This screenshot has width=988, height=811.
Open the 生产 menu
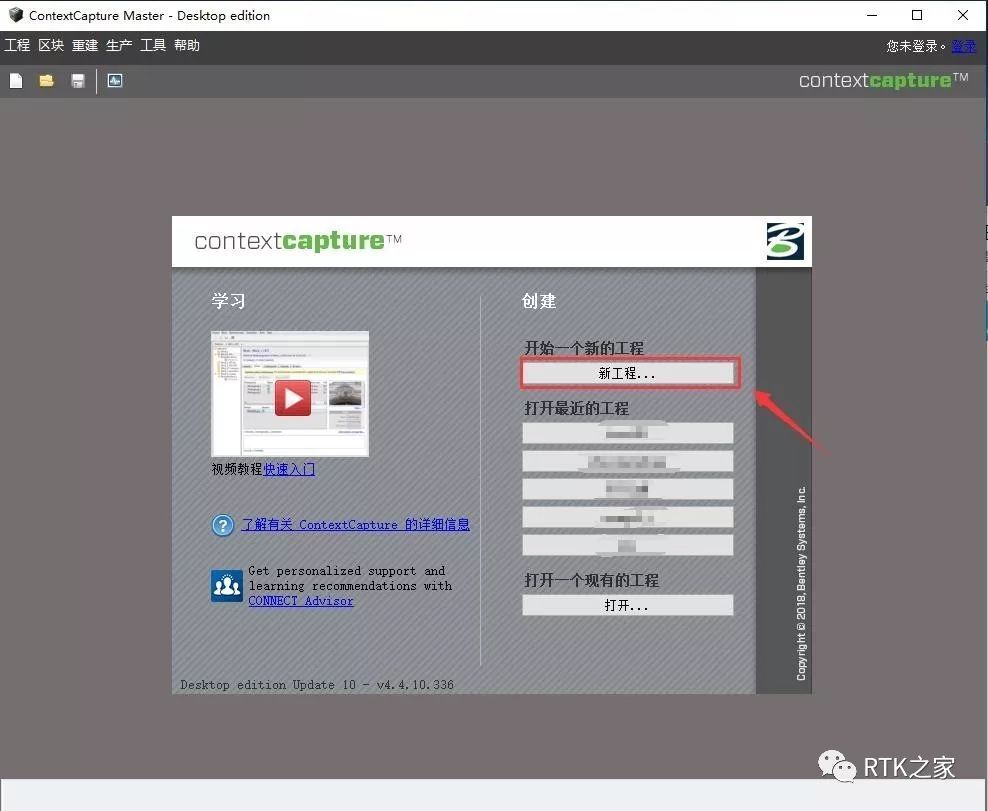[x=119, y=45]
